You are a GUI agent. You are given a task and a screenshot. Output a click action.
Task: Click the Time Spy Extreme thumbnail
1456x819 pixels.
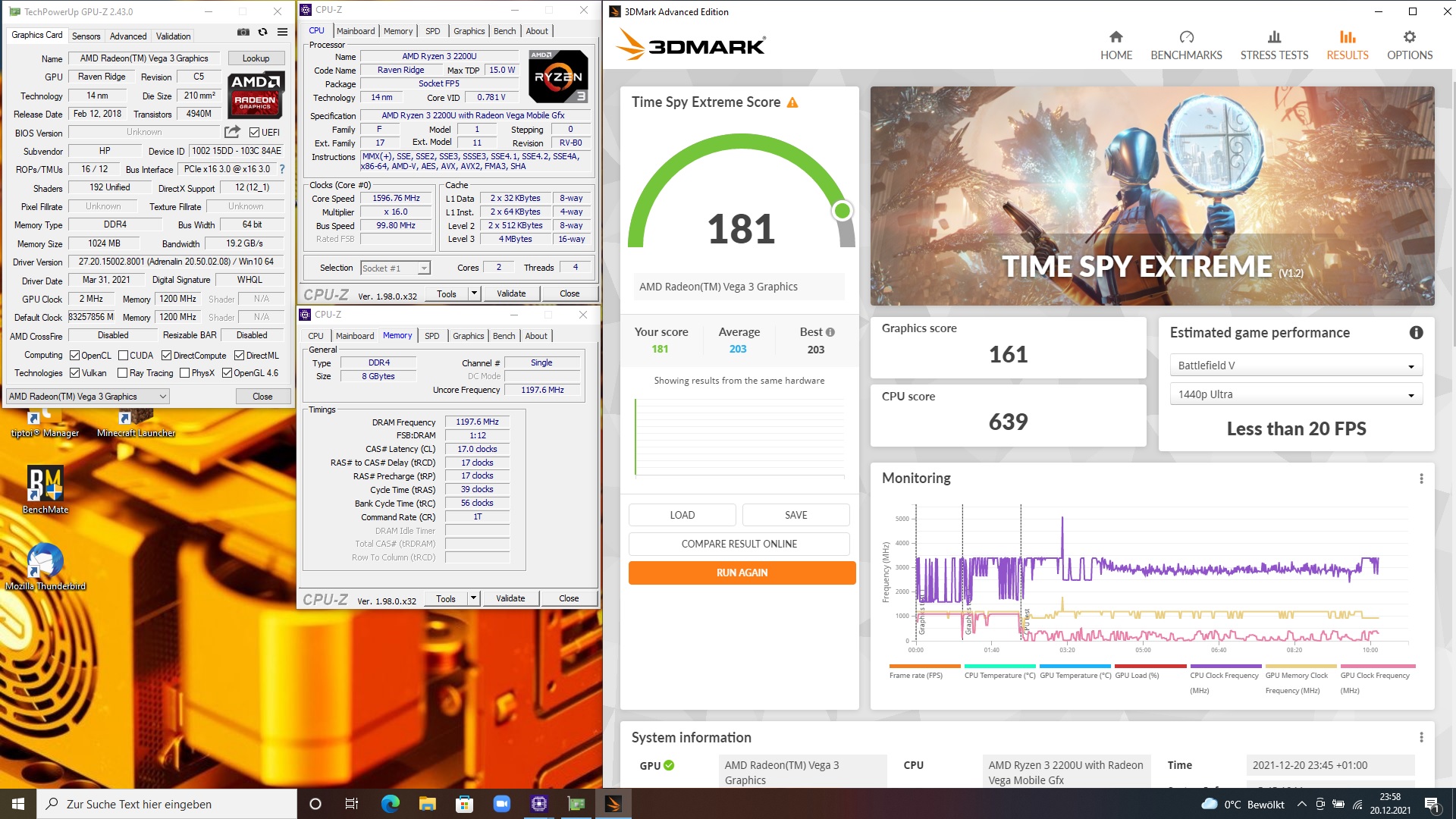click(1152, 196)
